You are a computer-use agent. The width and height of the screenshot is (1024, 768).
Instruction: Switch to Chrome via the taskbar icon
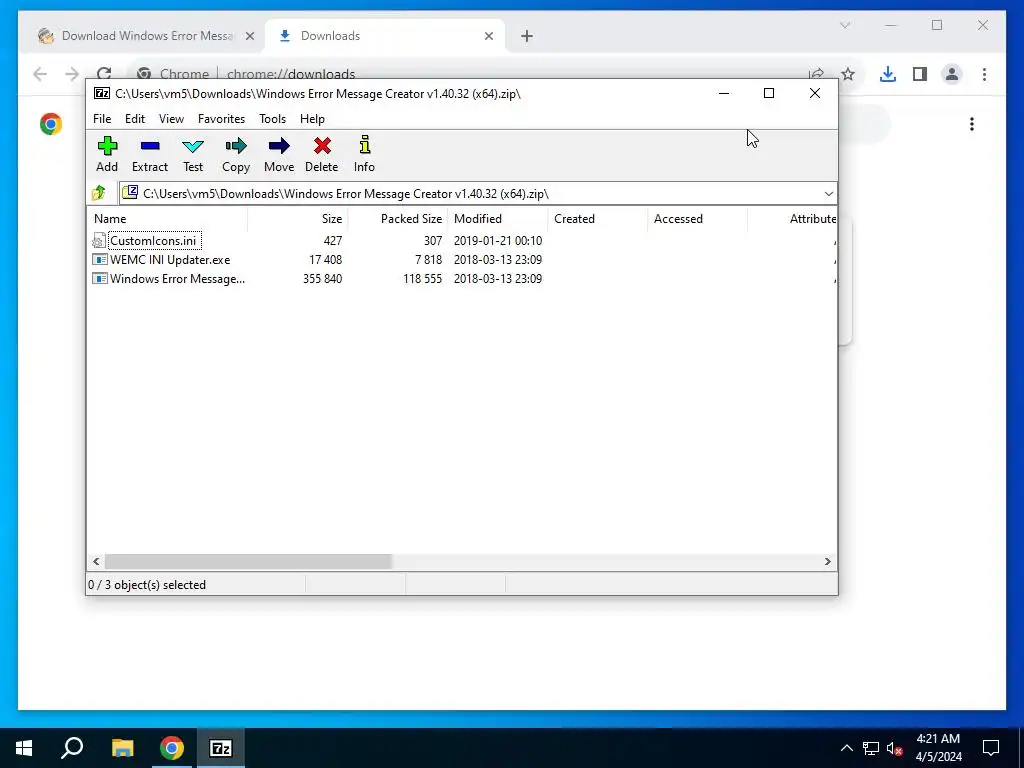coord(172,748)
